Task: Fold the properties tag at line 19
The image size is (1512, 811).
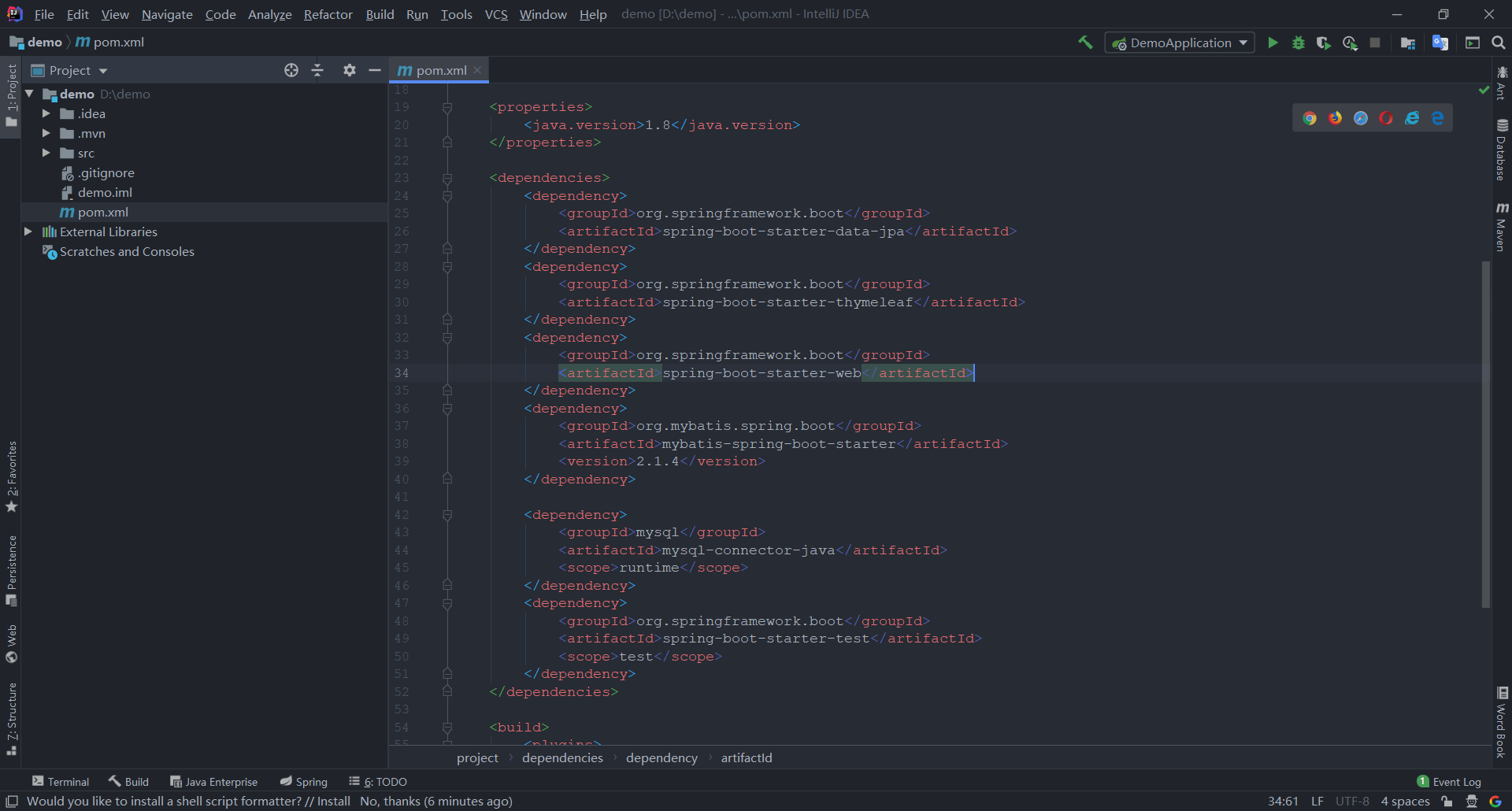Action: pyautogui.click(x=447, y=107)
